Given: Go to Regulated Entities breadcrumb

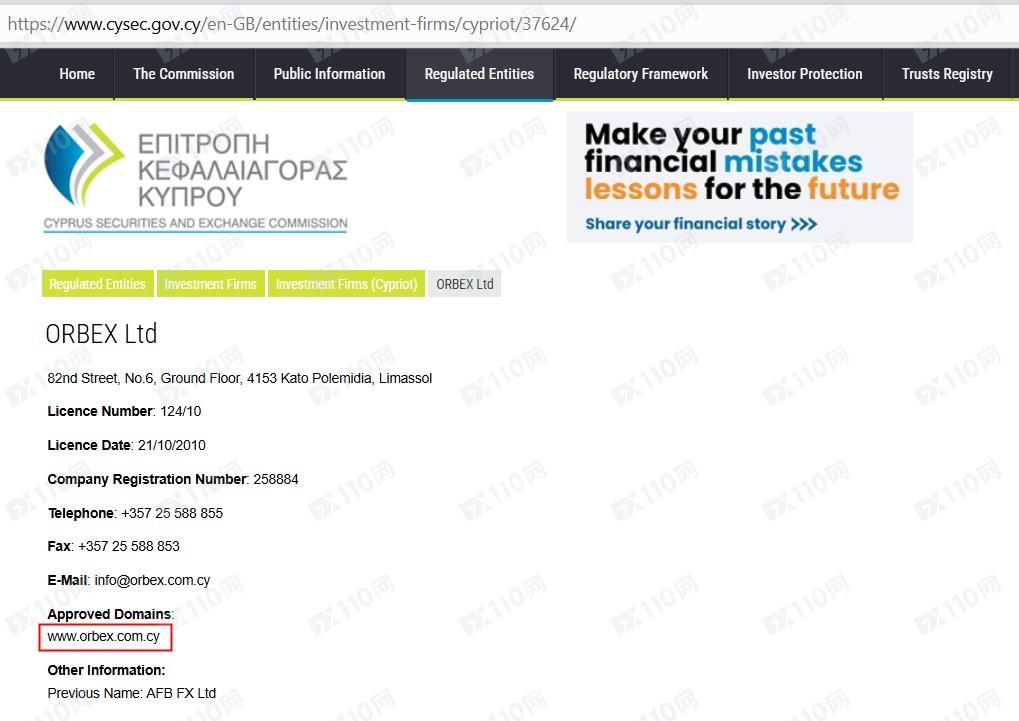Looking at the screenshot, I should click(x=97, y=284).
